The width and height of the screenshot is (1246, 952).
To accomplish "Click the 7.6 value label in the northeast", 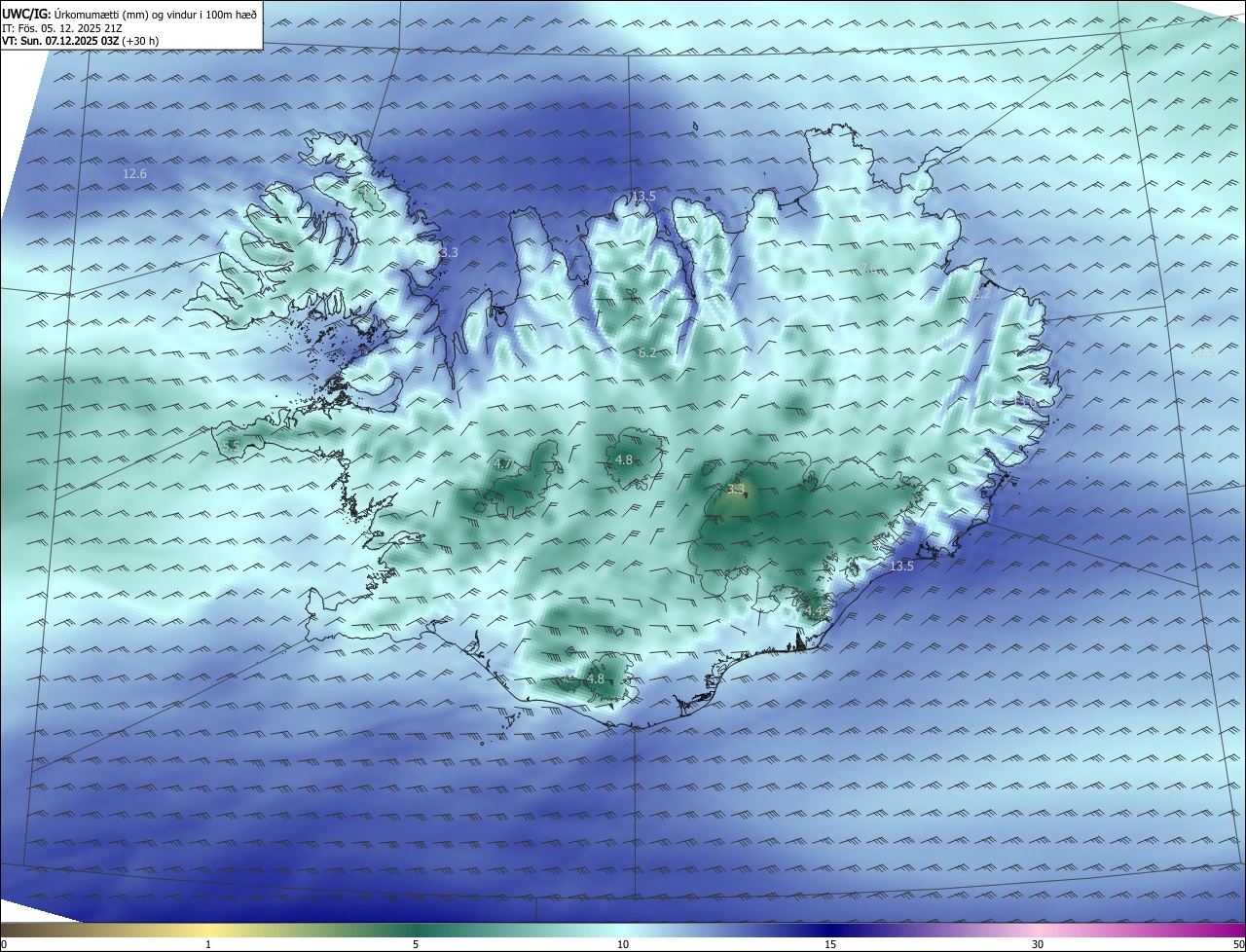I will 869,269.
